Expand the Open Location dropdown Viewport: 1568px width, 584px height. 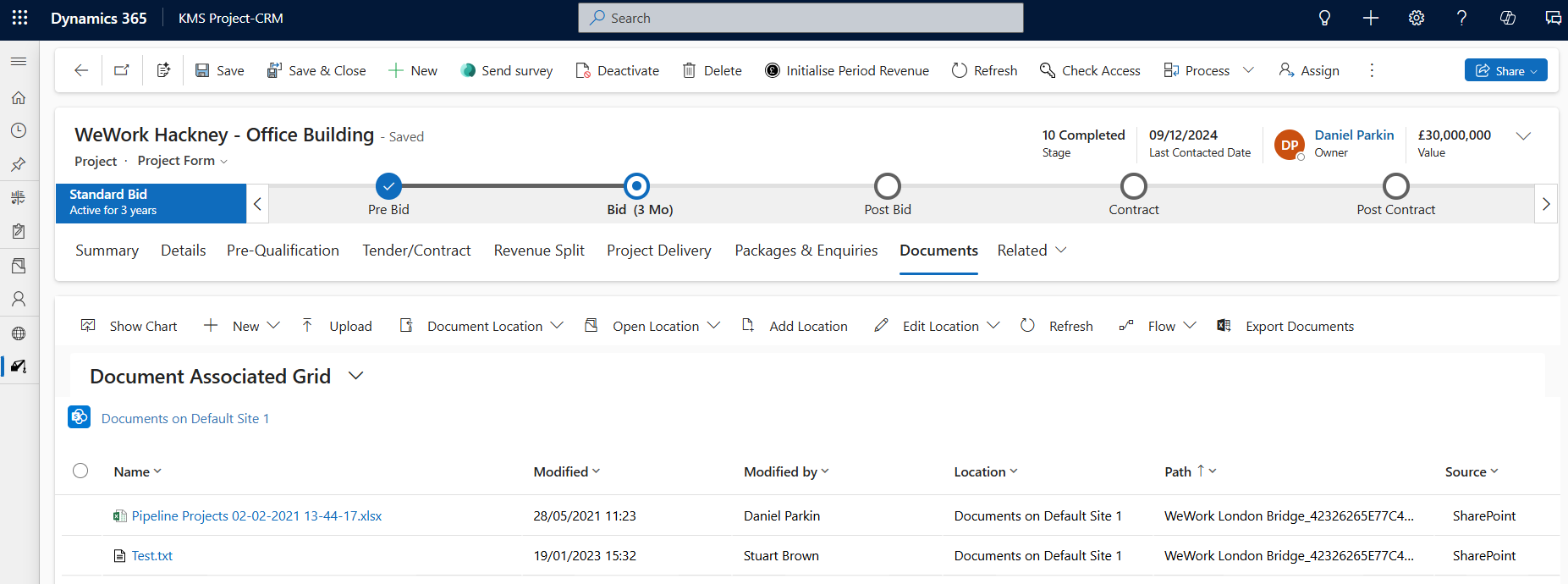point(713,326)
